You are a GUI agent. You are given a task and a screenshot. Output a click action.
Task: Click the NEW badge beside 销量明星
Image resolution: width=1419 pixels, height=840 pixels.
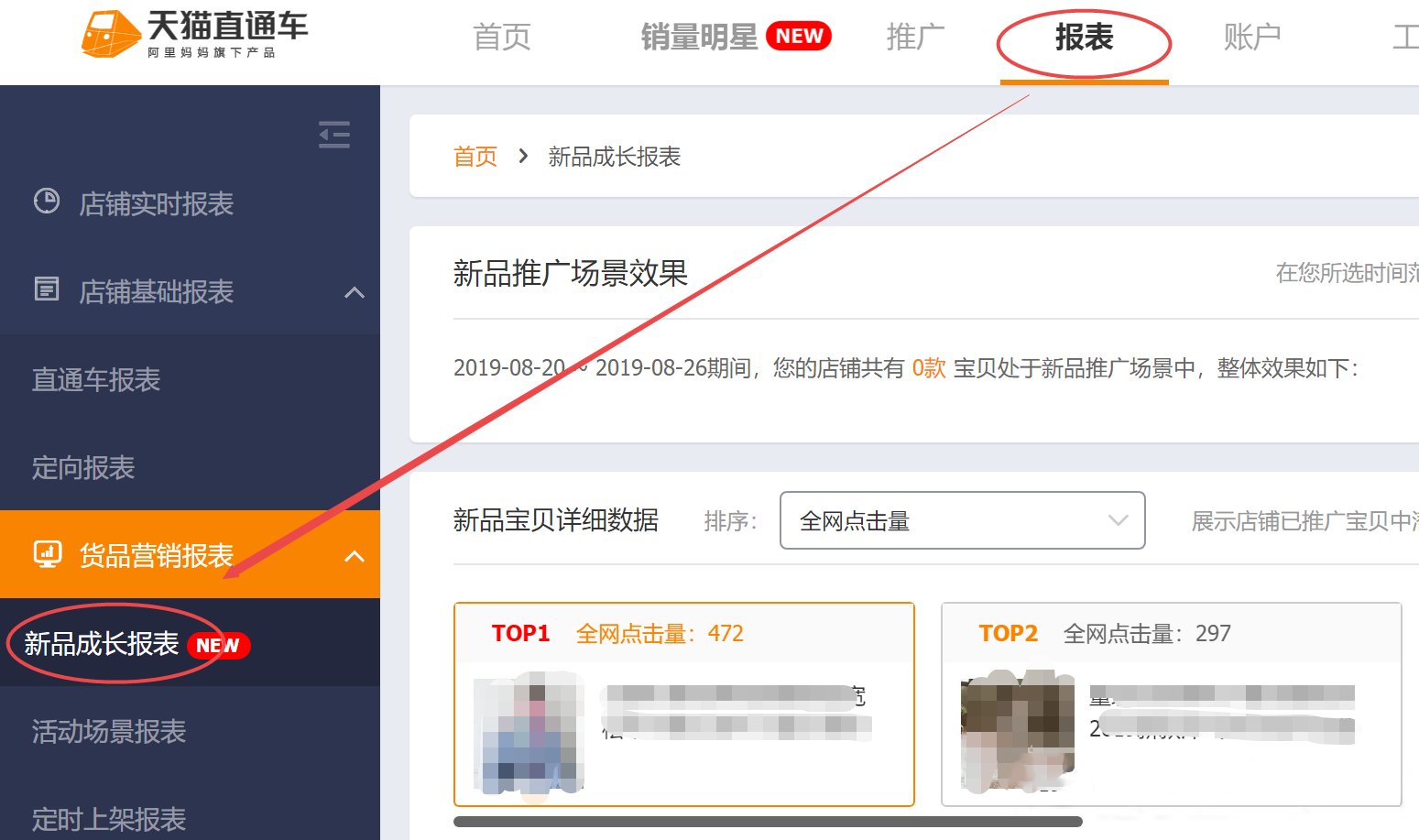coord(798,36)
